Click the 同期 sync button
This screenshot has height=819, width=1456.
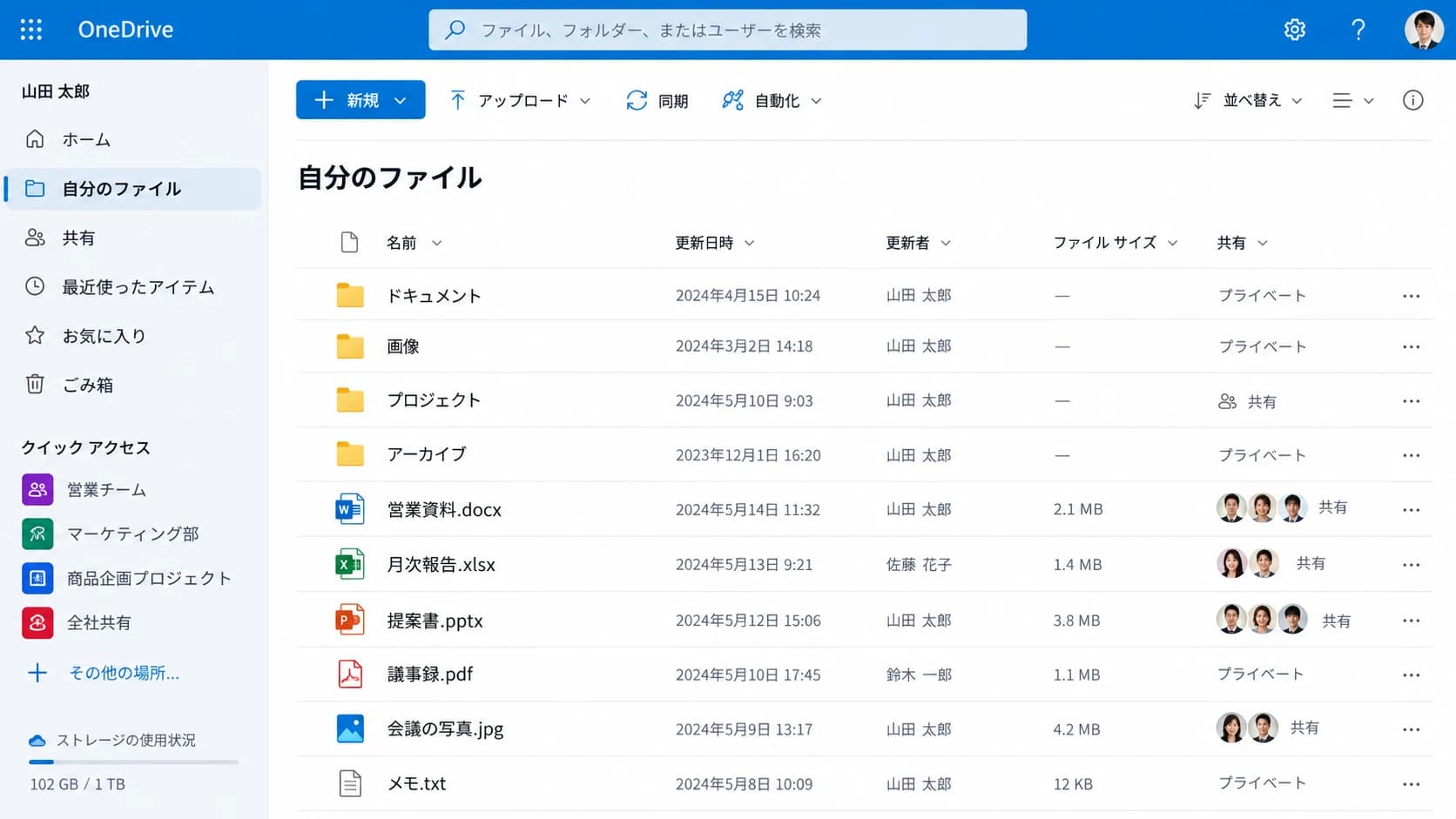pos(657,100)
